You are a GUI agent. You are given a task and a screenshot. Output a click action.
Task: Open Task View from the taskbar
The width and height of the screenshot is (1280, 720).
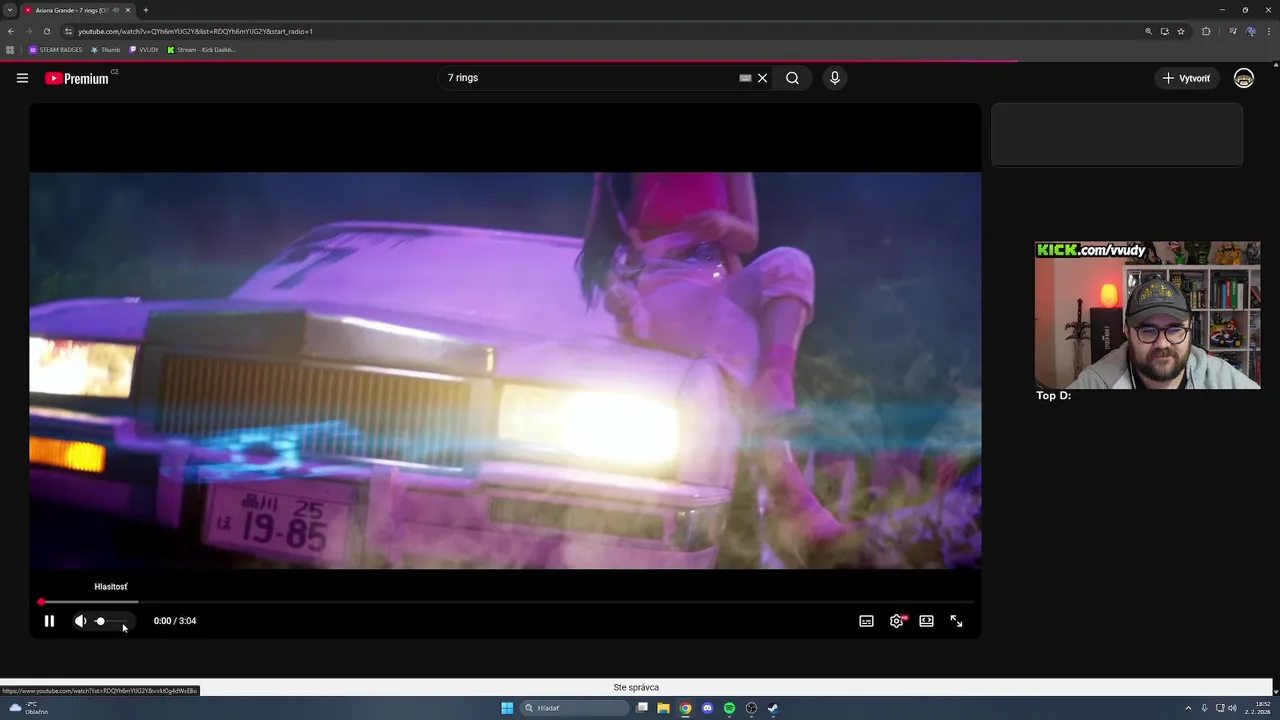pyautogui.click(x=642, y=708)
